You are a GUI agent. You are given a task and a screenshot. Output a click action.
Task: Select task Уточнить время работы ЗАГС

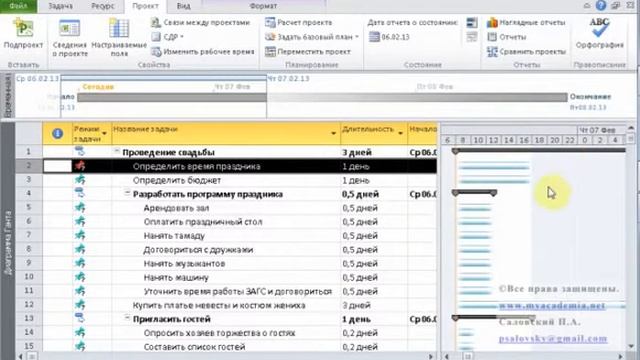pyautogui.click(x=238, y=291)
